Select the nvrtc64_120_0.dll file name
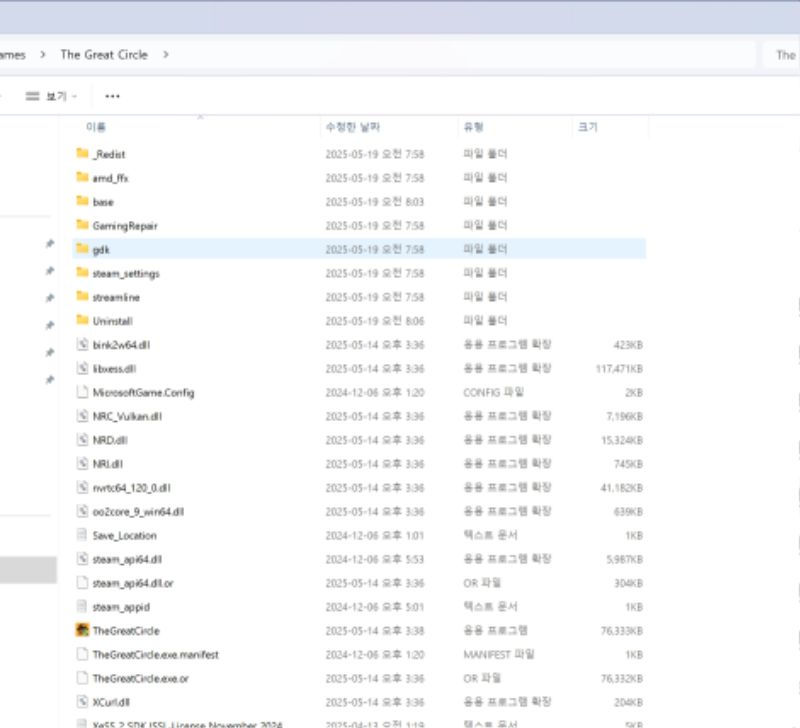The height and width of the screenshot is (728, 800). coord(132,488)
